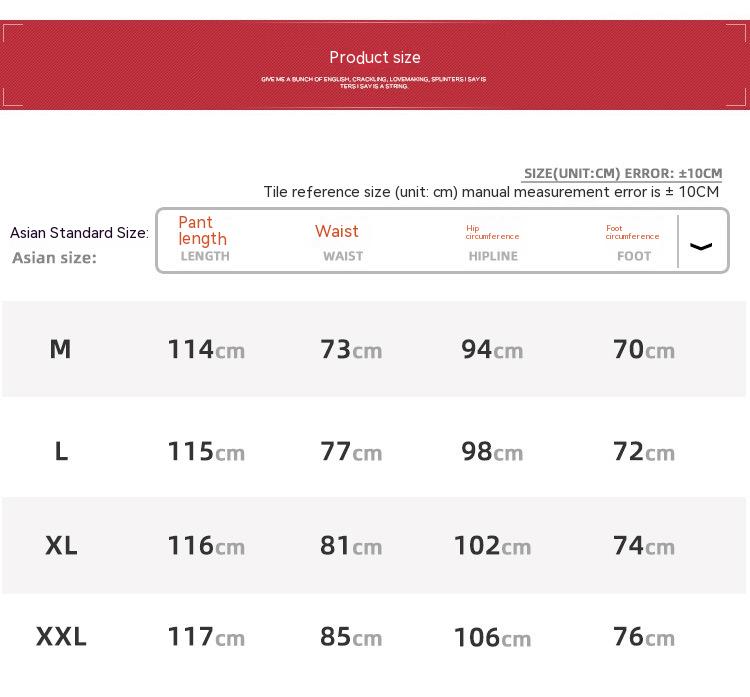Click the 76cm foot value
Image resolution: width=750 pixels, height=697 pixels.
(x=644, y=636)
